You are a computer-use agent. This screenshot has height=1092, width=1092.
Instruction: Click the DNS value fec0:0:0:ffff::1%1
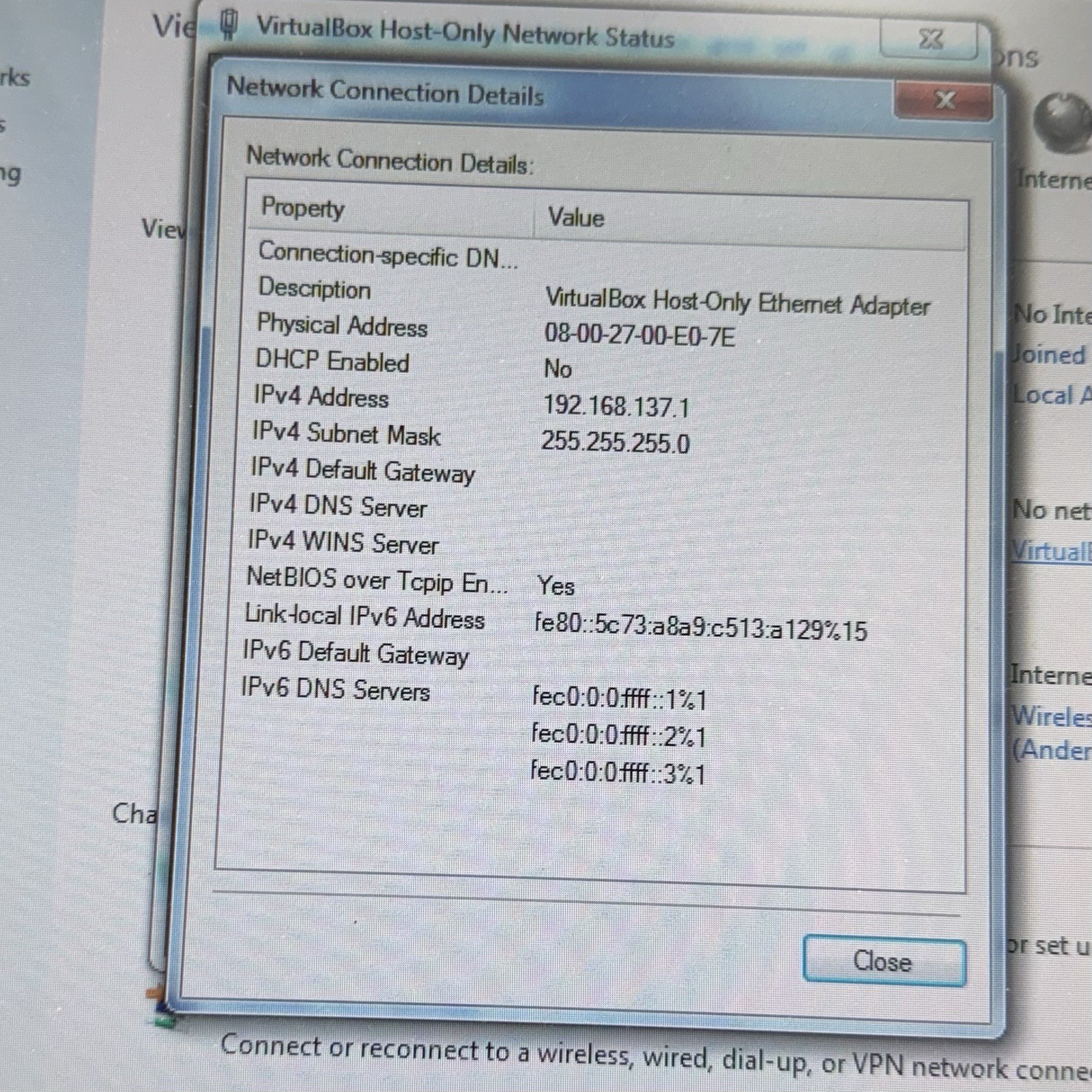coord(619,698)
